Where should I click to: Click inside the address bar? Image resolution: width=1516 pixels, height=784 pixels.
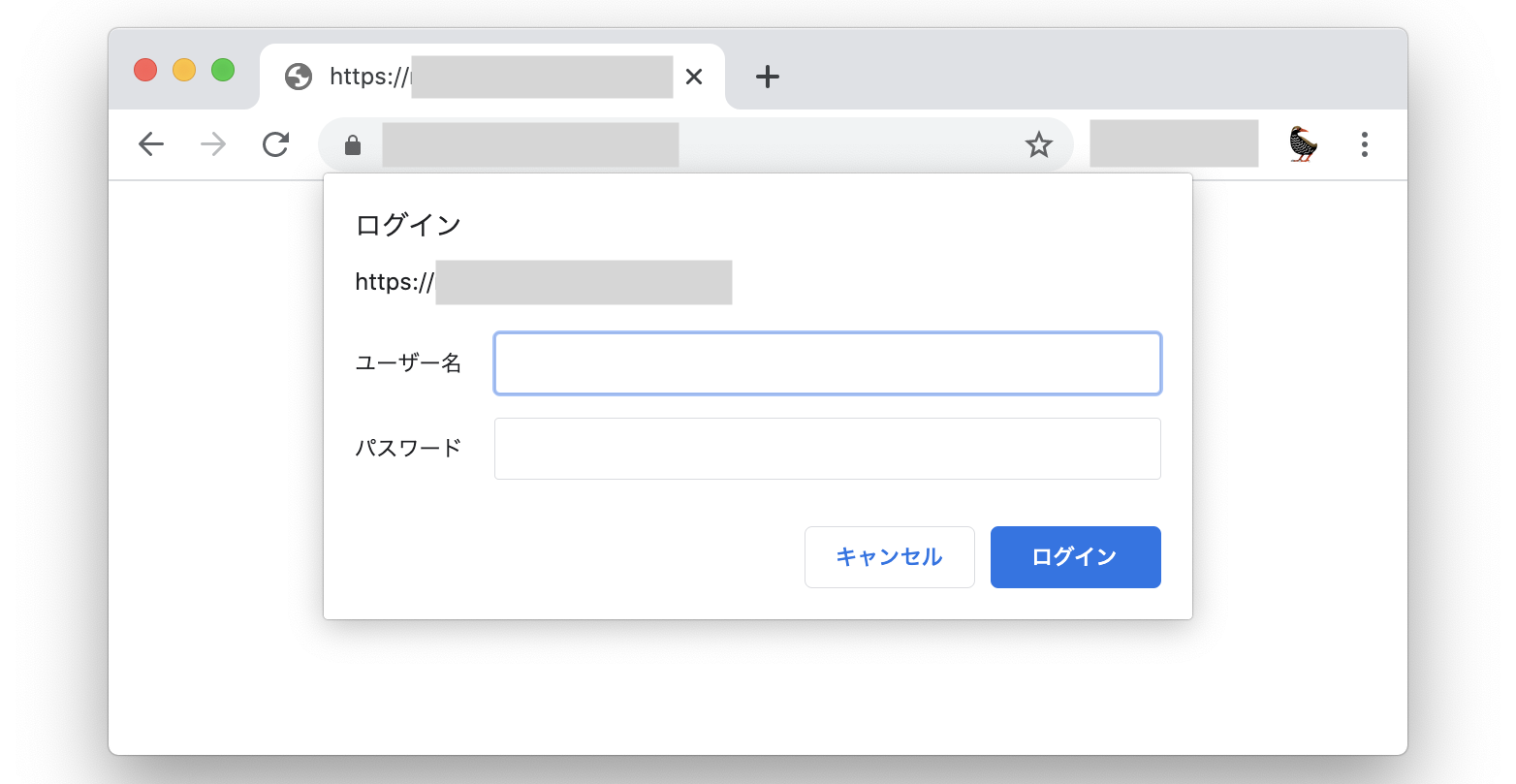tap(679, 143)
